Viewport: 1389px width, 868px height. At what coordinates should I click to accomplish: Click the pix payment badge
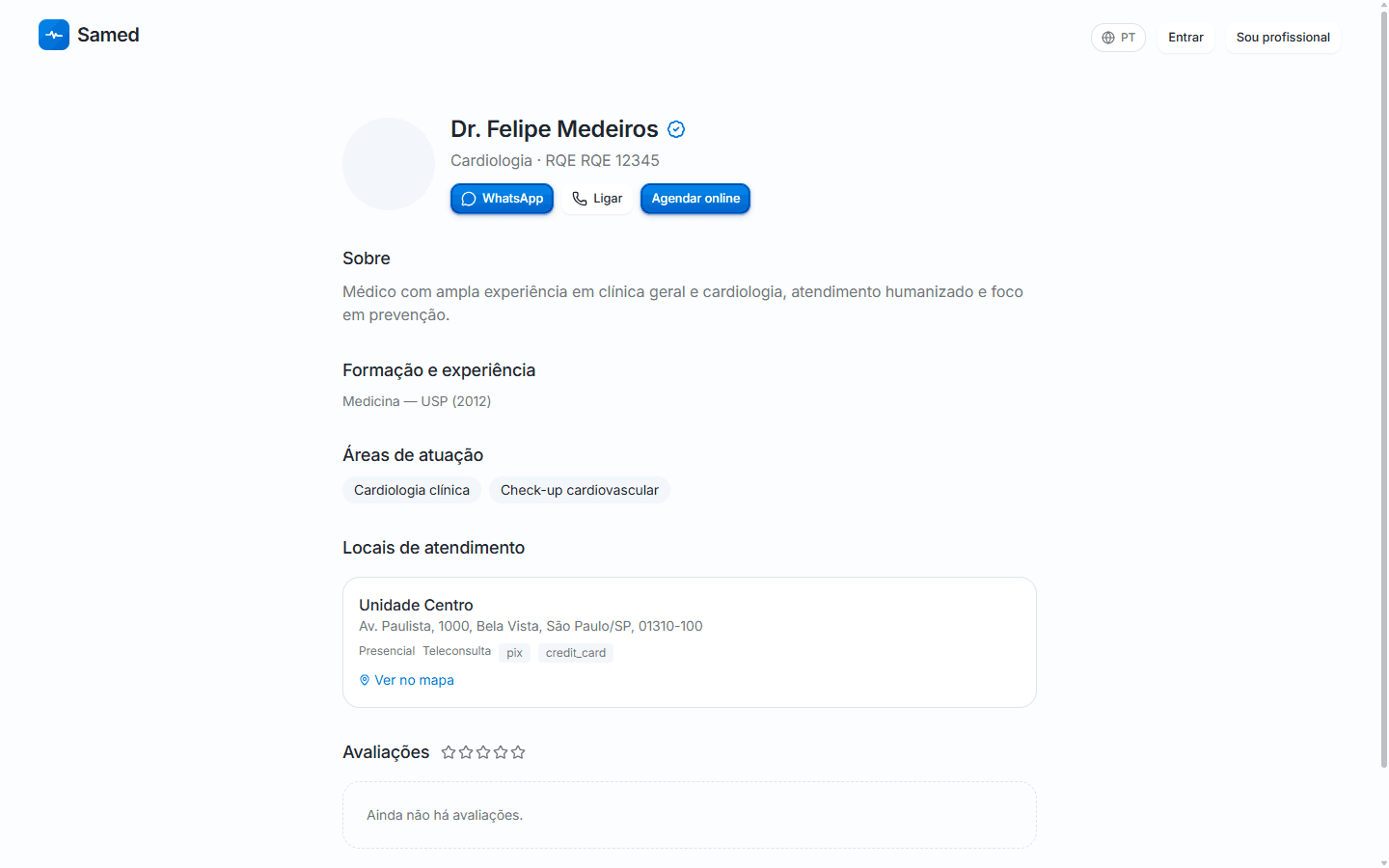[515, 653]
